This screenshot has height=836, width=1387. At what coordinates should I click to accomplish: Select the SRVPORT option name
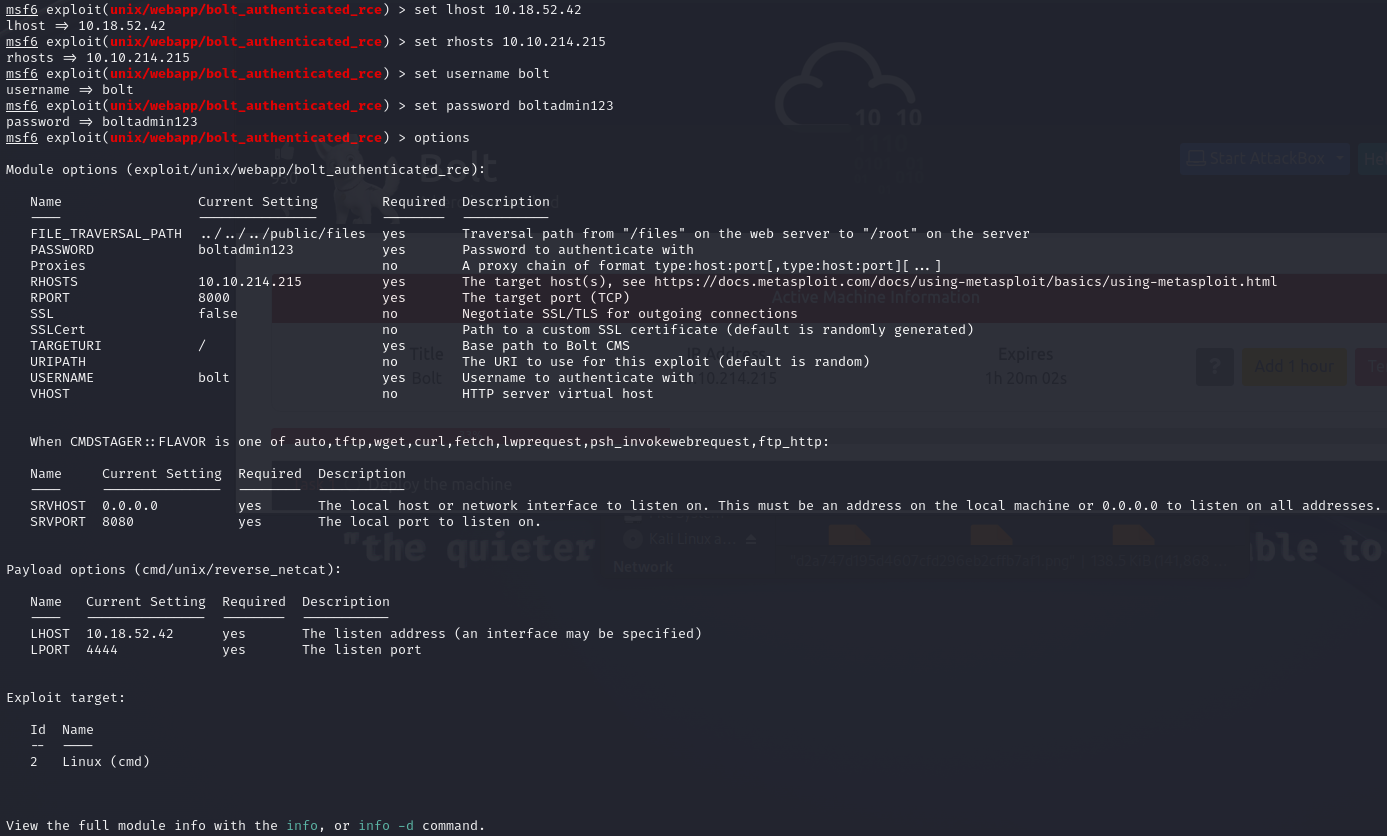[58, 522]
